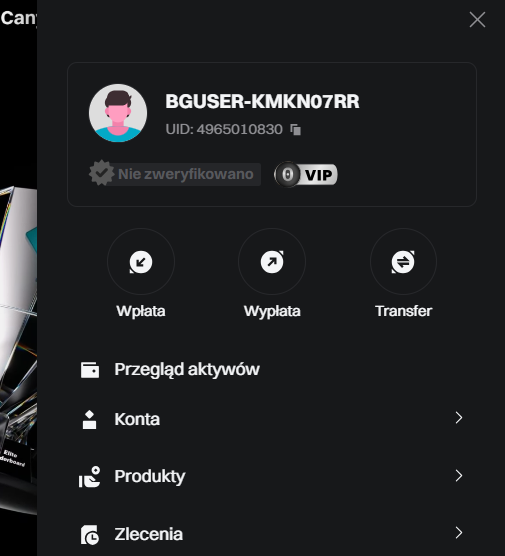
Task: Click the Nie zweryfikowano status label
Action: pyautogui.click(x=185, y=174)
